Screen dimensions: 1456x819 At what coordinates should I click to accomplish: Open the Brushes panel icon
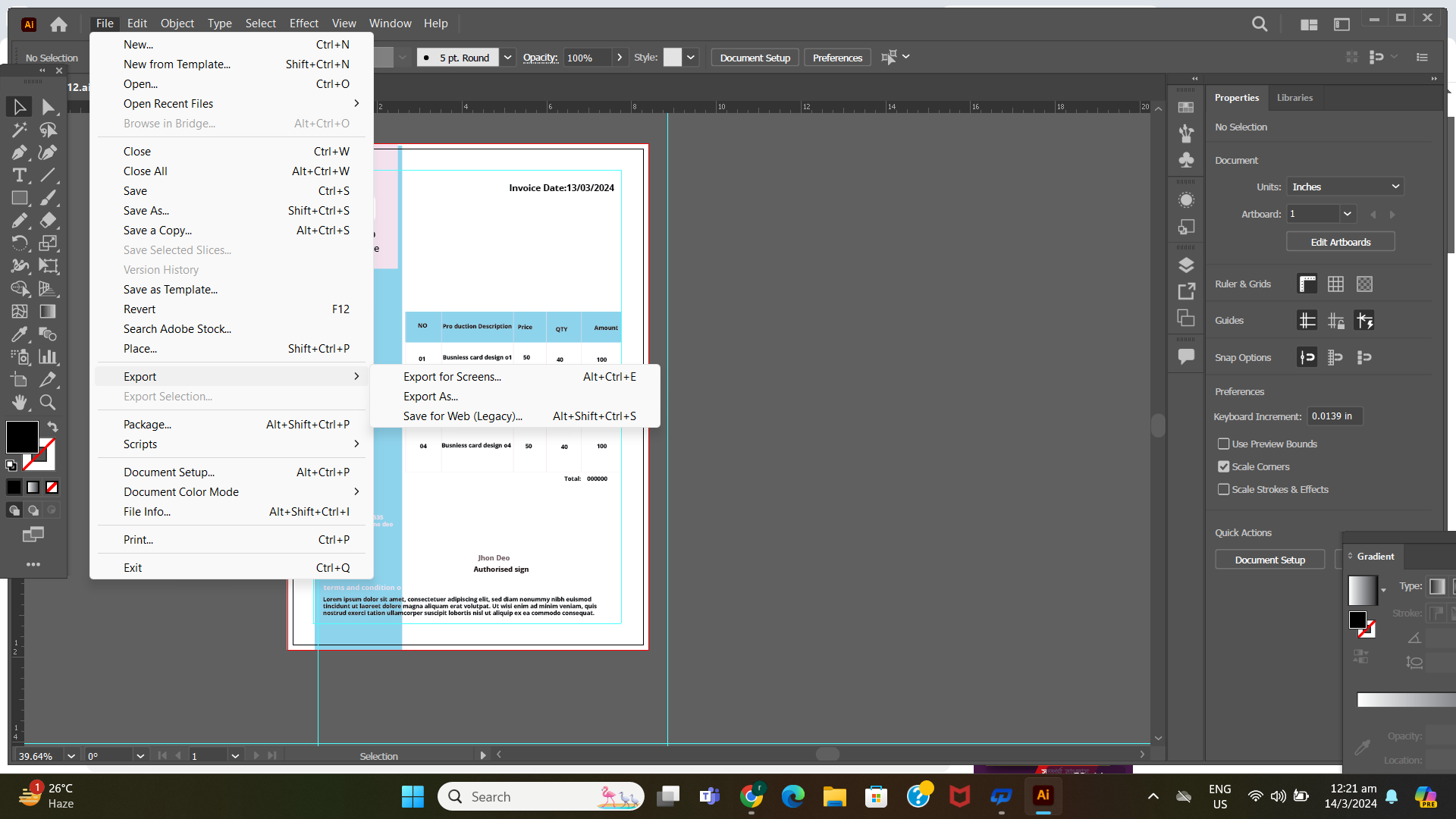coord(1186,133)
